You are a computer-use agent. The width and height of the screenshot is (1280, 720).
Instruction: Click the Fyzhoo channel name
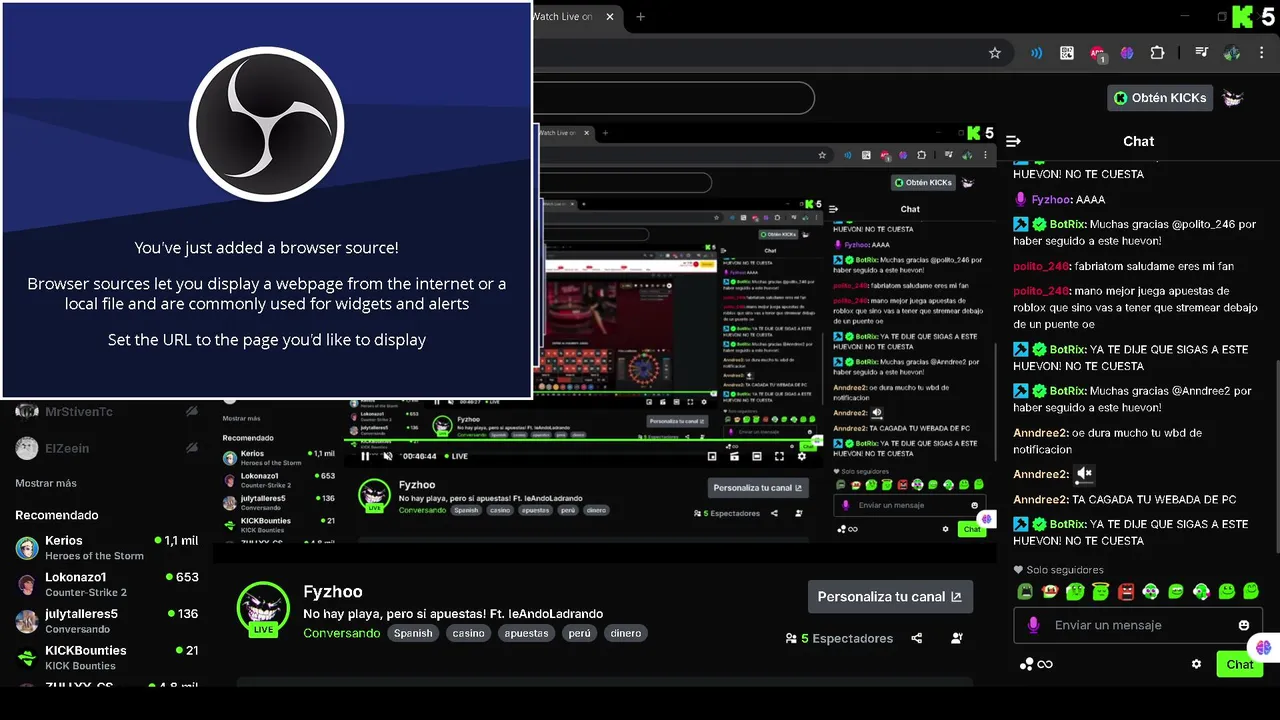(332, 592)
